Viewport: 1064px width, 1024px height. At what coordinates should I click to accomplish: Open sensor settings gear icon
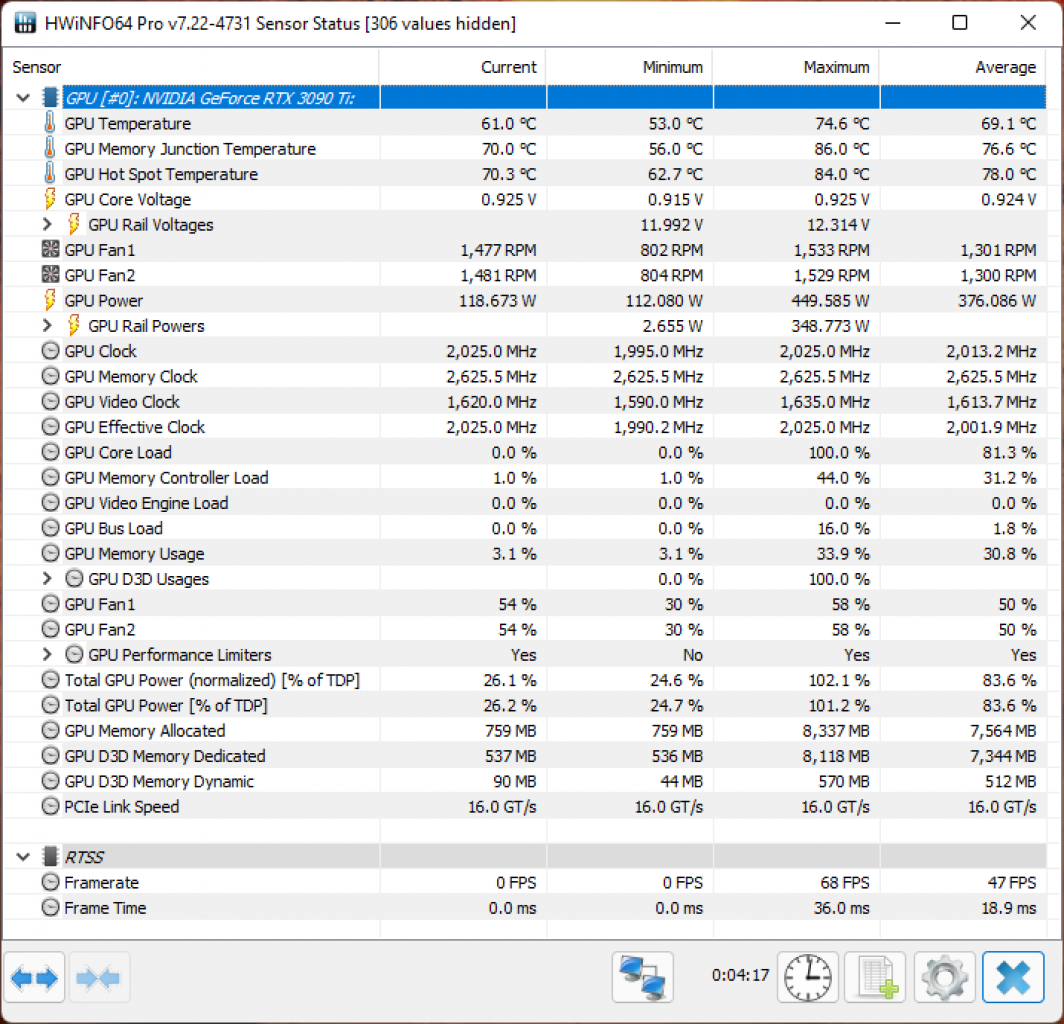[945, 977]
